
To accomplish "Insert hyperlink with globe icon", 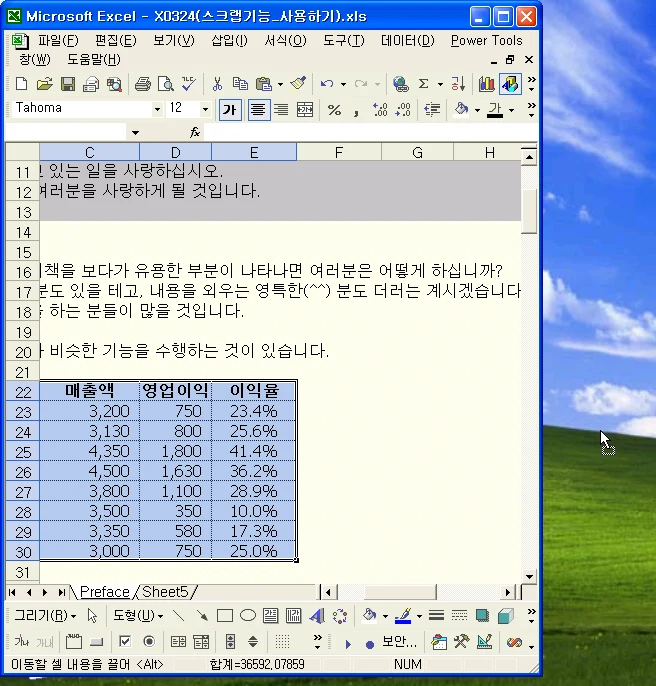I will point(400,84).
